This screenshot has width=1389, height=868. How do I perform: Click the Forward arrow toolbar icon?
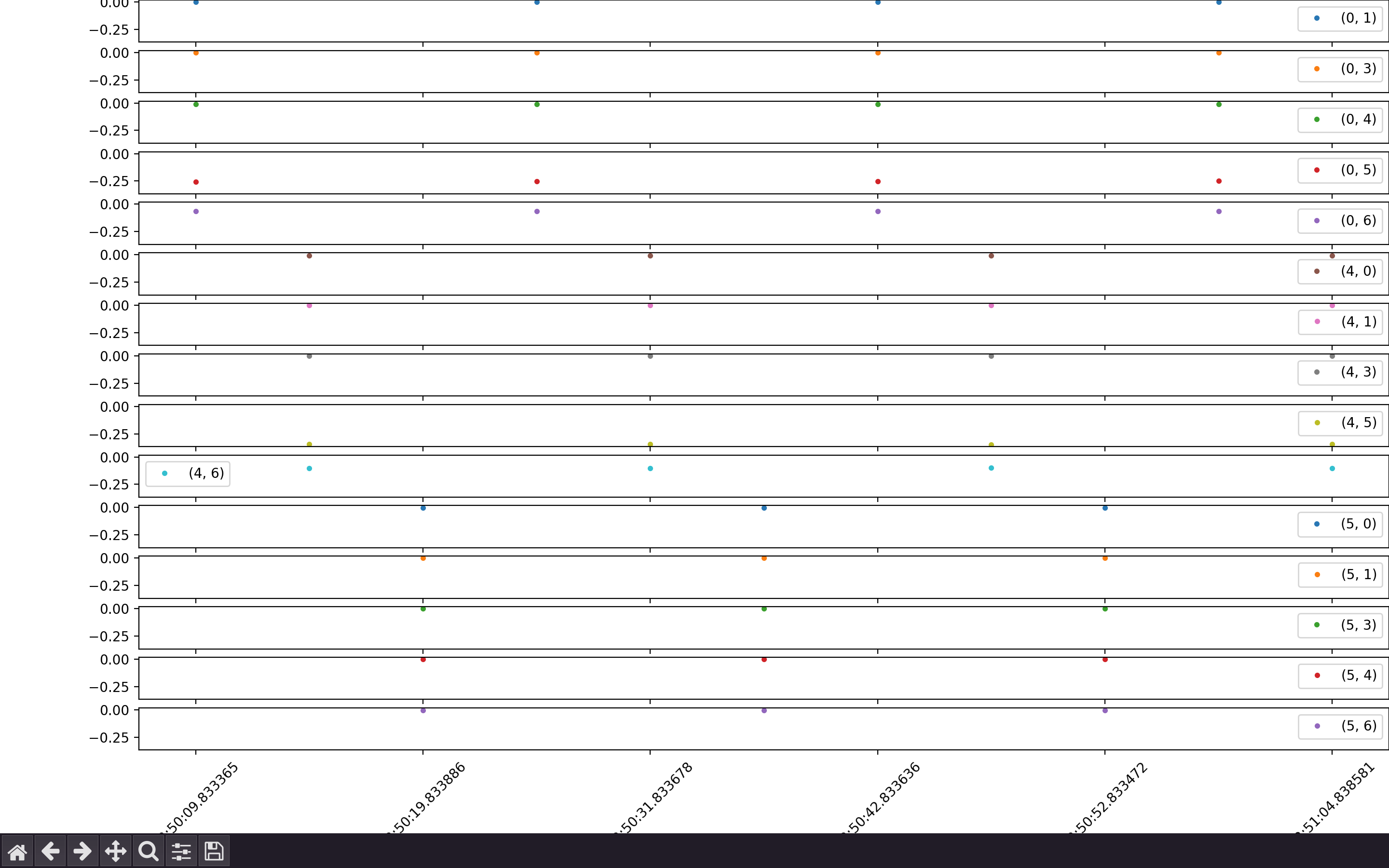coord(82,851)
